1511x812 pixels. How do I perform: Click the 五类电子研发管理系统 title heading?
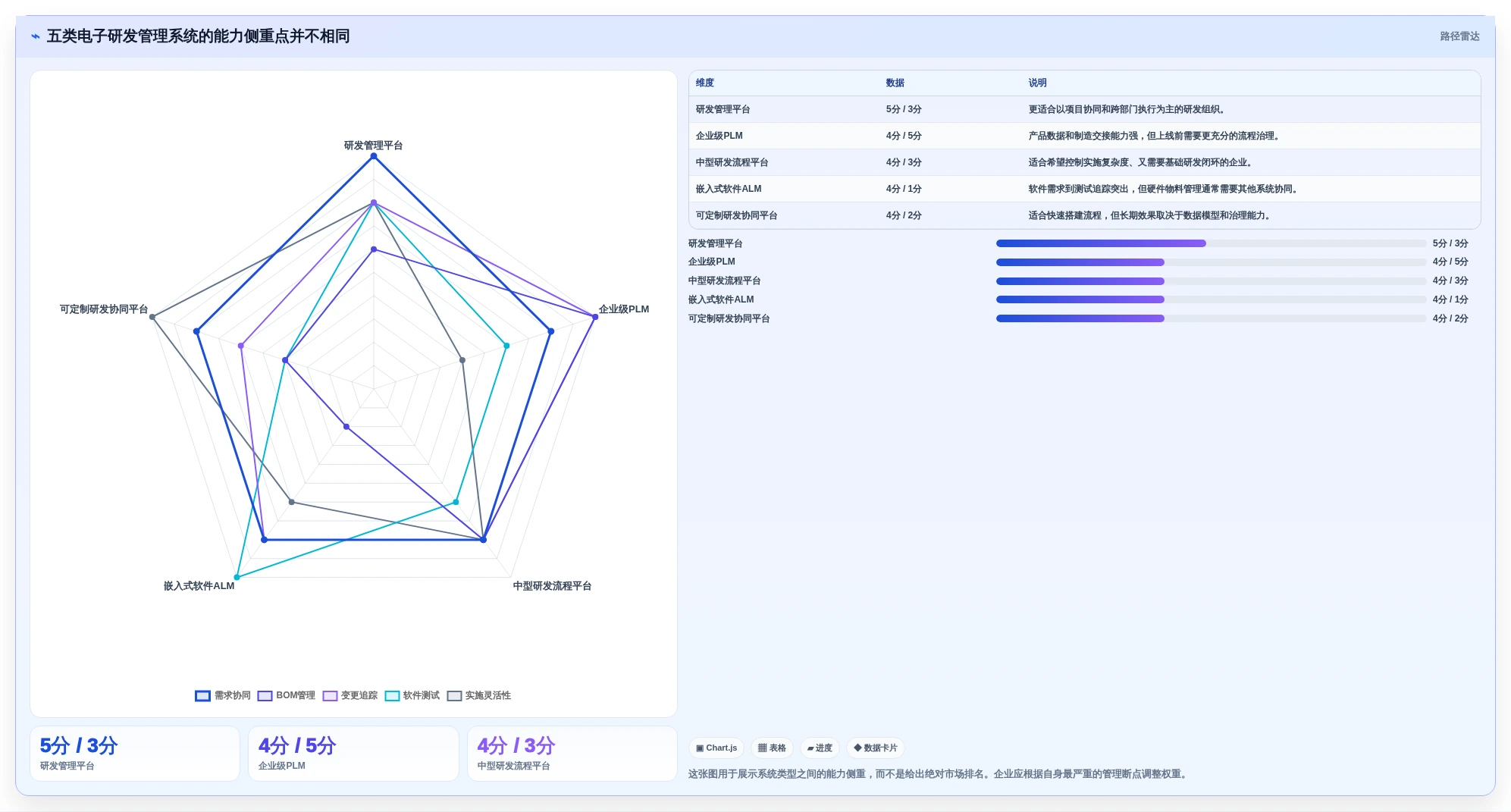click(199, 36)
